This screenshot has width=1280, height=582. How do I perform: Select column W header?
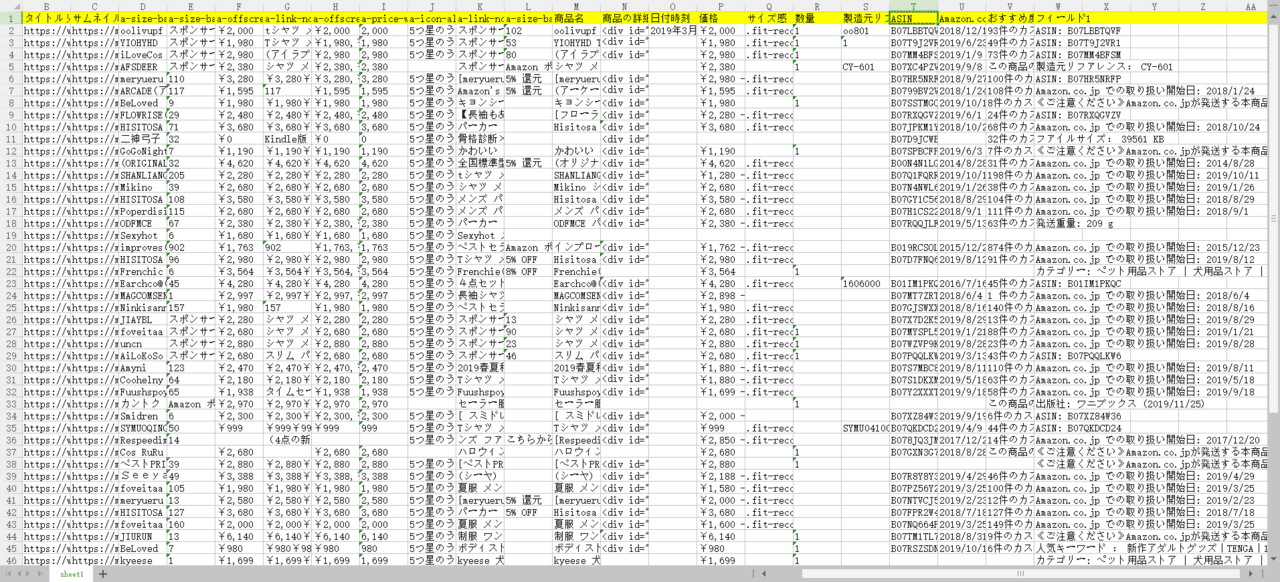tap(1059, 6)
